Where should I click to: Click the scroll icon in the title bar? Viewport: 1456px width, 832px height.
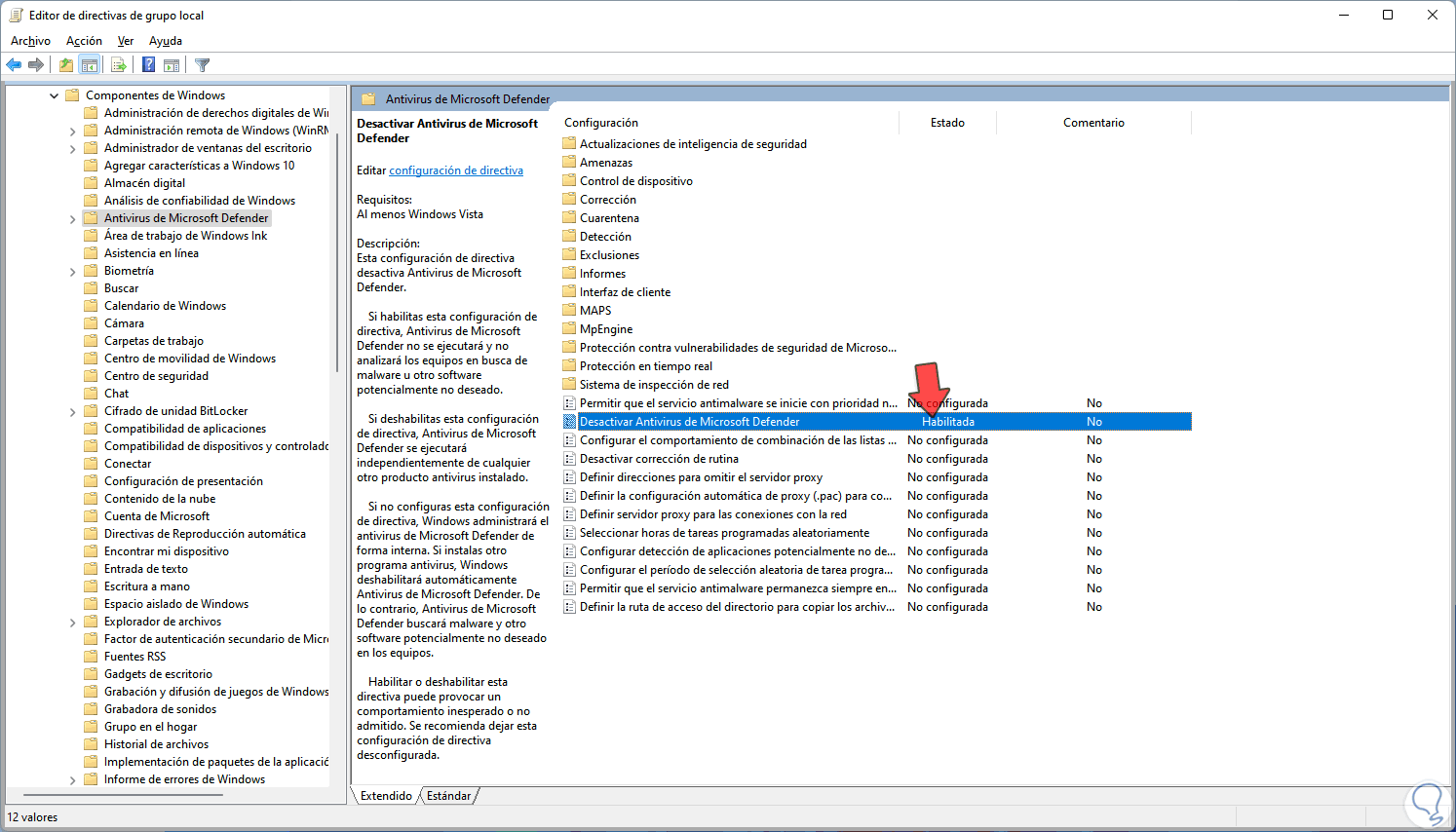(16, 15)
